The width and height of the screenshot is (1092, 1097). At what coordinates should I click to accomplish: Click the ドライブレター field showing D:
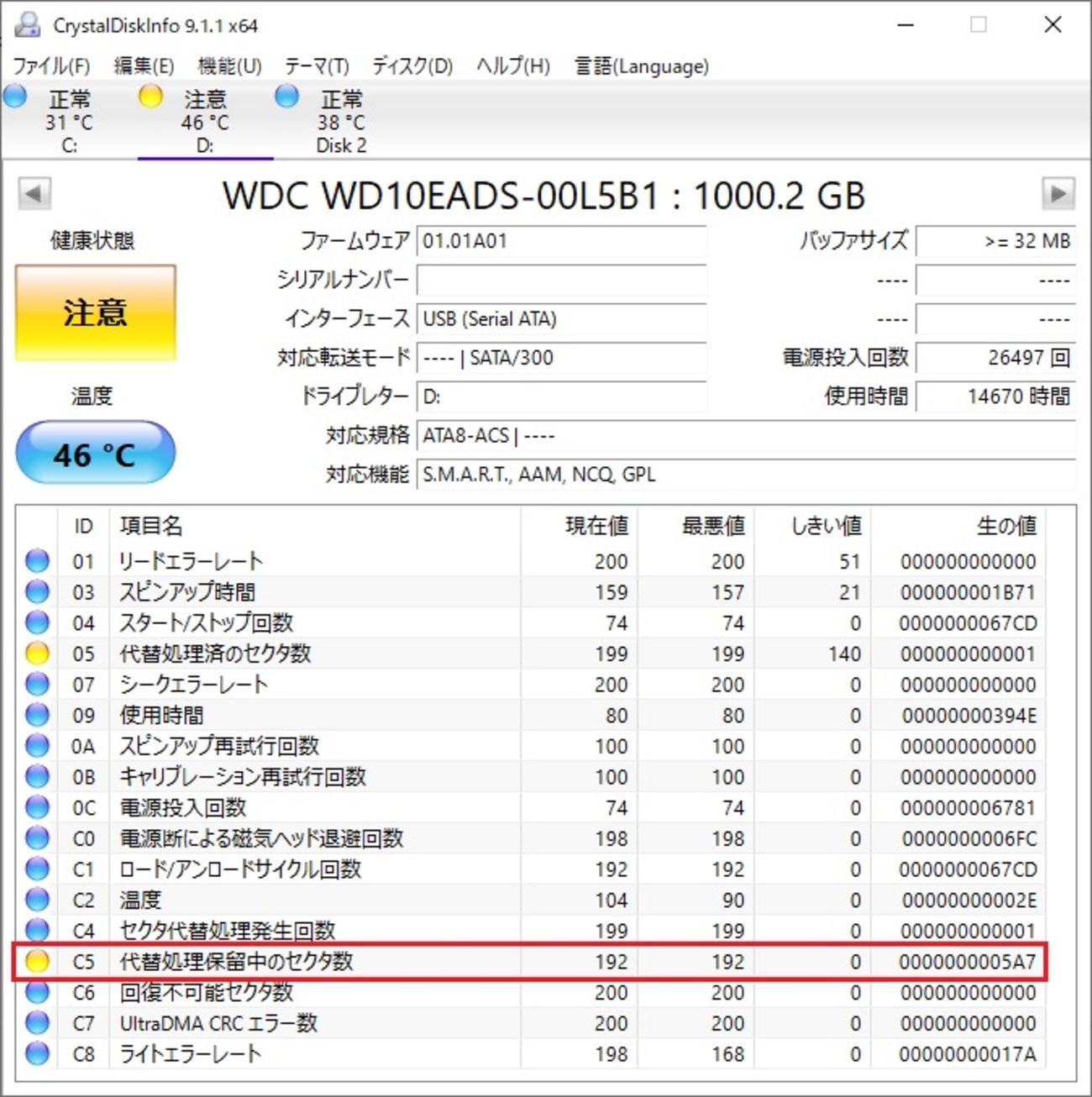pyautogui.click(x=561, y=396)
